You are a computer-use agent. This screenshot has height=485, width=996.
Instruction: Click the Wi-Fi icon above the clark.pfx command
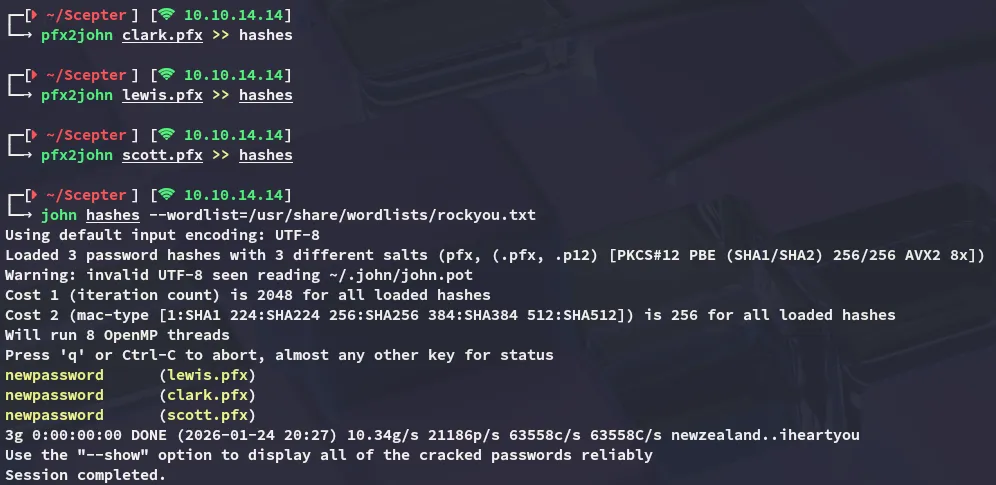click(166, 15)
